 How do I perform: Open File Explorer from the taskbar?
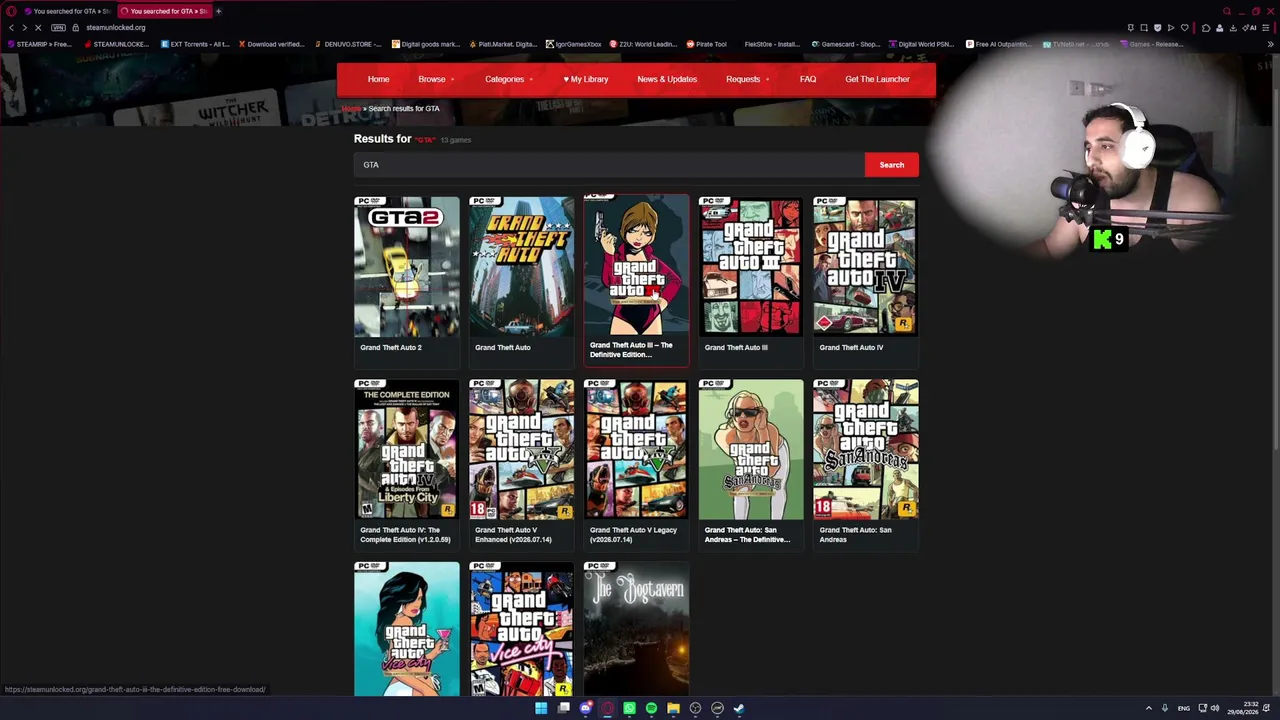pyautogui.click(x=673, y=708)
